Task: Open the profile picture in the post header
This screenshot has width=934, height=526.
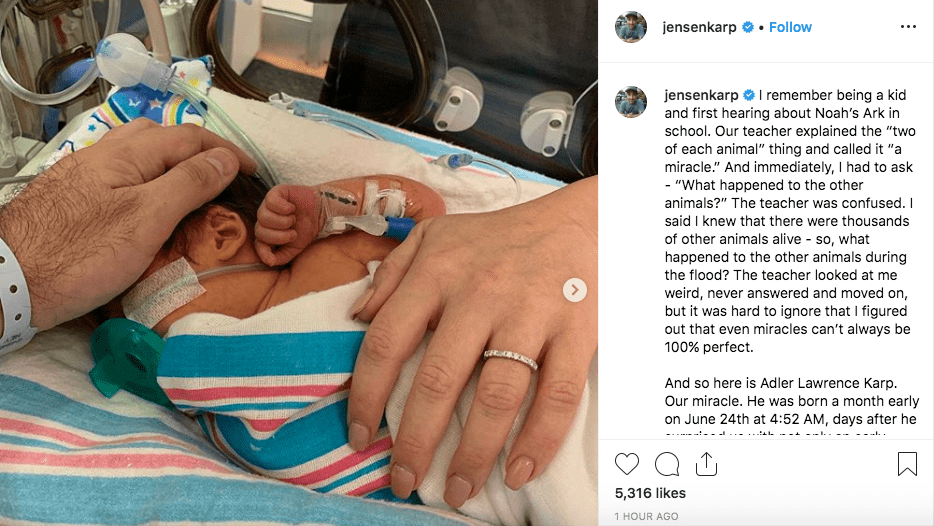Action: 631,27
